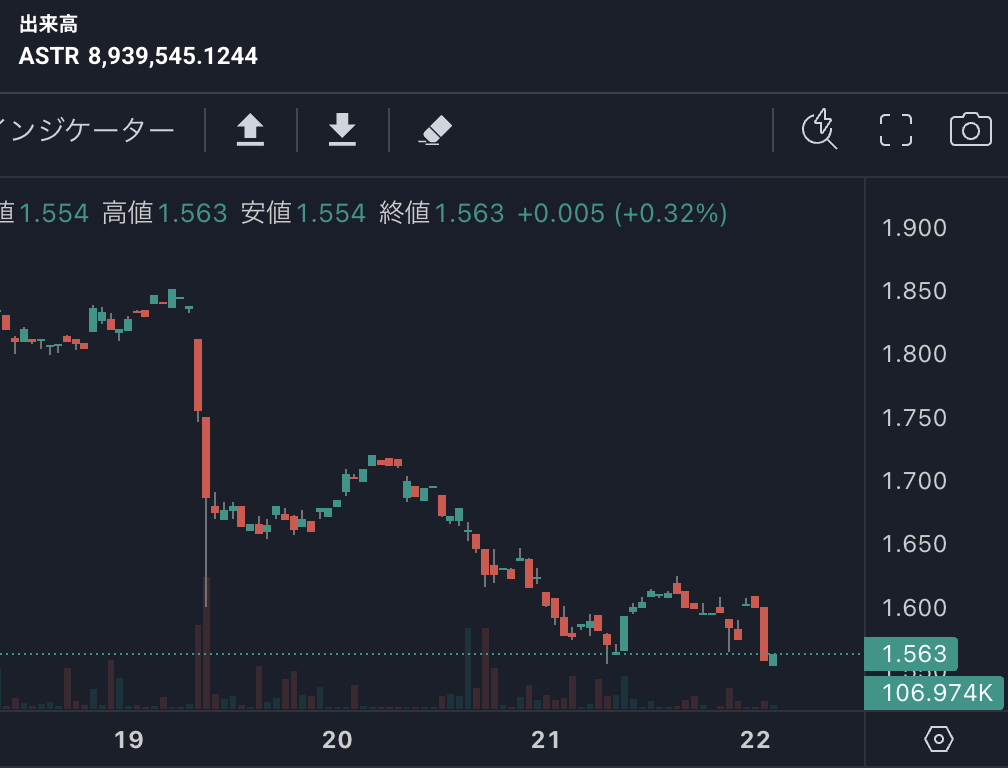This screenshot has height=768, width=1008.
Task: Click date 19 on time axis
Action: point(129,740)
